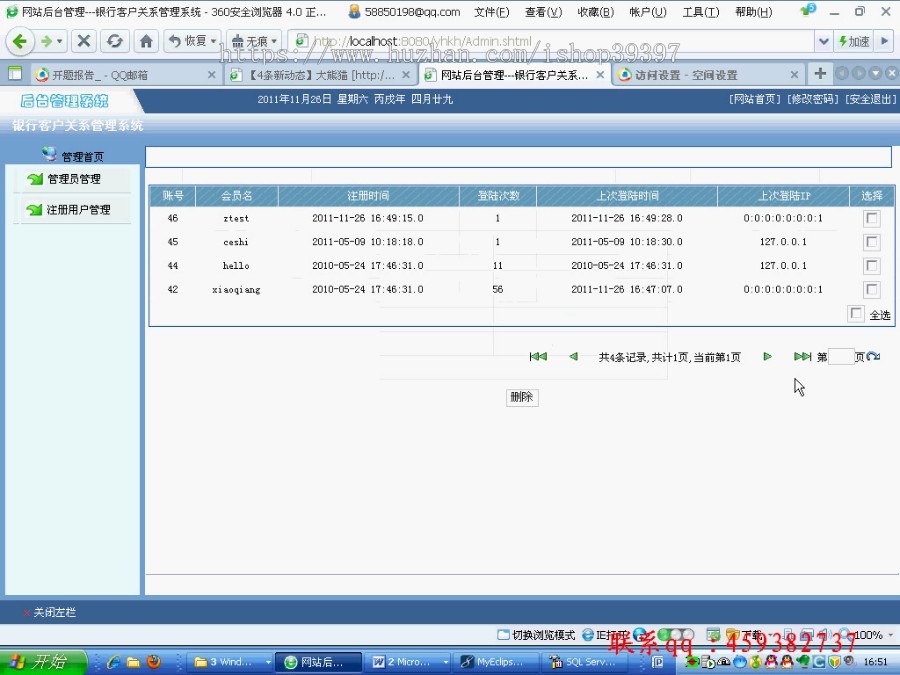This screenshot has width=900, height=675.
Task: Go to first page pagination icon
Action: click(538, 356)
